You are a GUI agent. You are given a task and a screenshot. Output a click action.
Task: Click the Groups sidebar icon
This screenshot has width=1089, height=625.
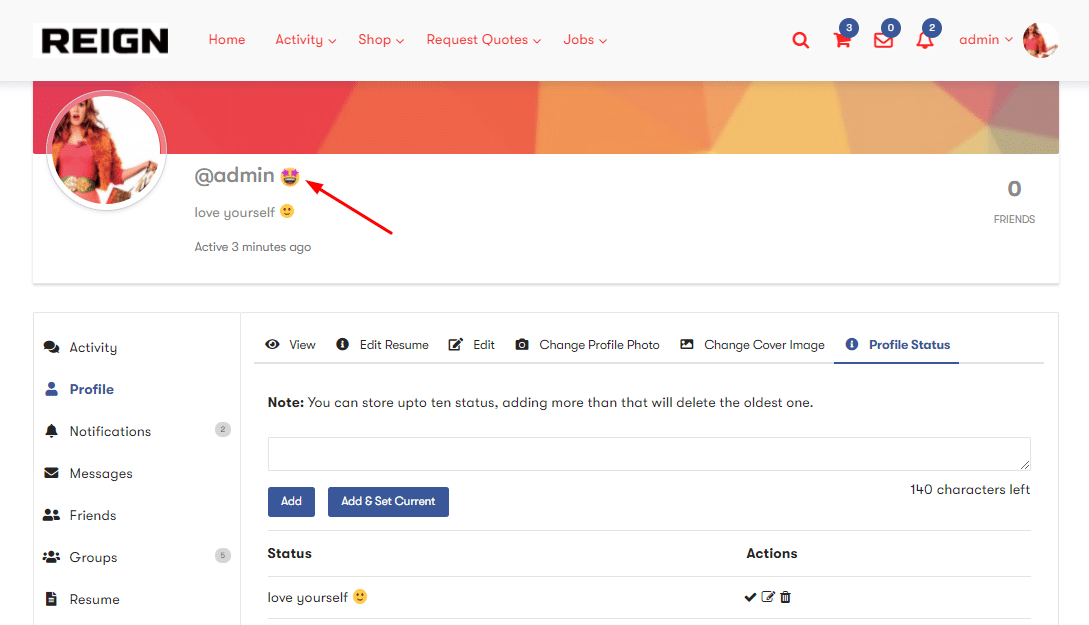51,557
